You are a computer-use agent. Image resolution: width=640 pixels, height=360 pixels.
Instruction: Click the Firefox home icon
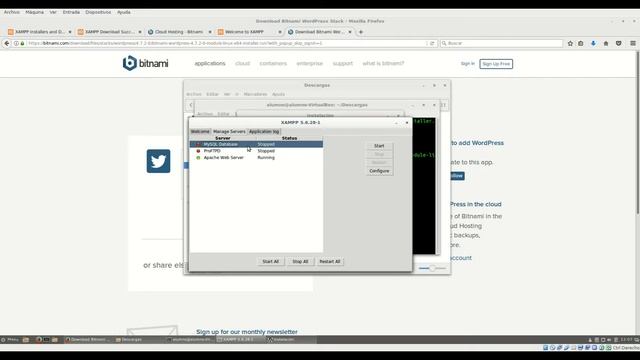click(x=606, y=43)
